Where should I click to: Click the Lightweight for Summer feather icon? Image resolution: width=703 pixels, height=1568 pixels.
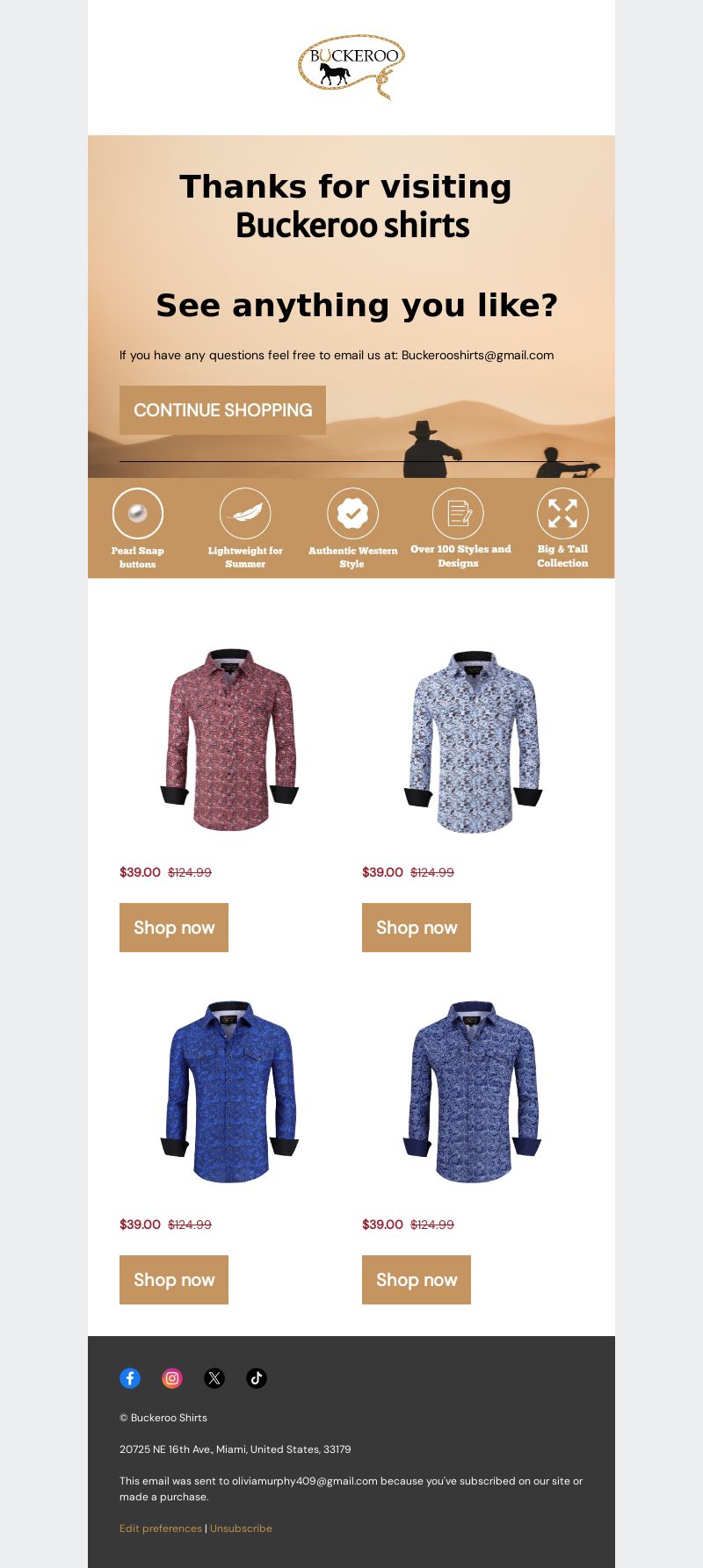(245, 513)
